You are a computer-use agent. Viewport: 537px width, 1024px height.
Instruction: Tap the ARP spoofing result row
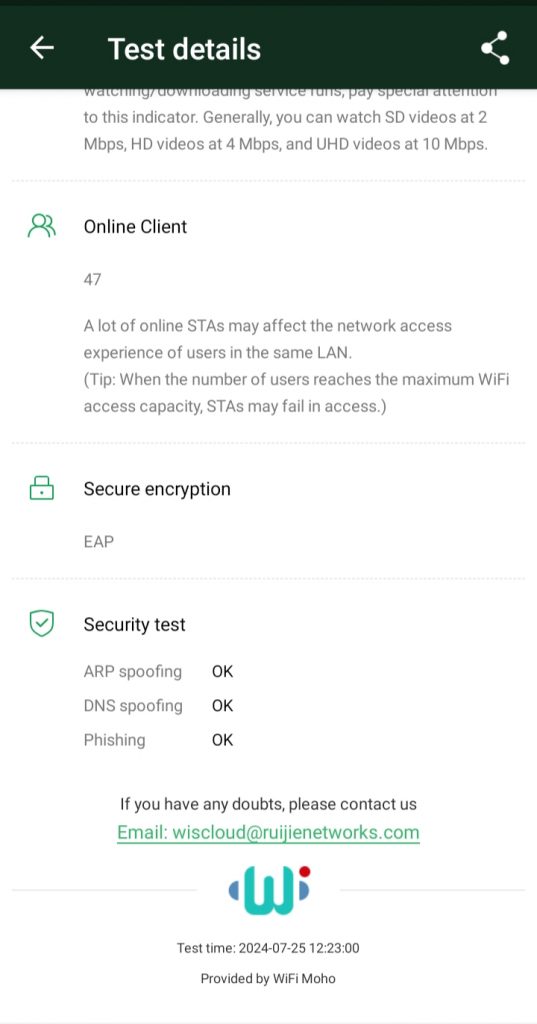158,671
